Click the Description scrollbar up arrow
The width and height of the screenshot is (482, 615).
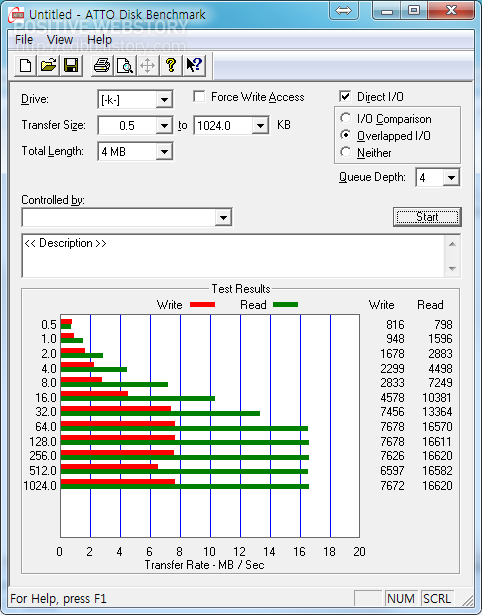tap(452, 244)
